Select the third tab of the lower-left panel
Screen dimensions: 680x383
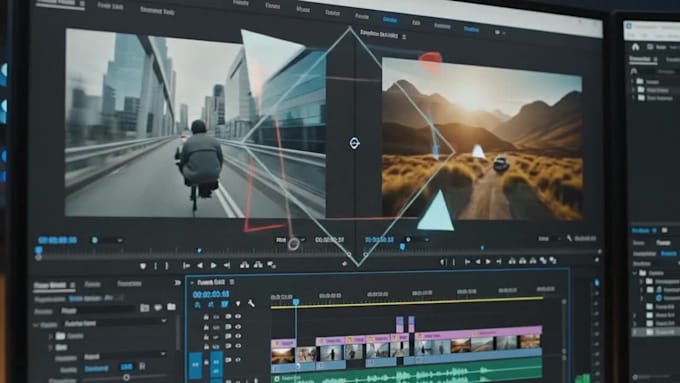pos(129,284)
